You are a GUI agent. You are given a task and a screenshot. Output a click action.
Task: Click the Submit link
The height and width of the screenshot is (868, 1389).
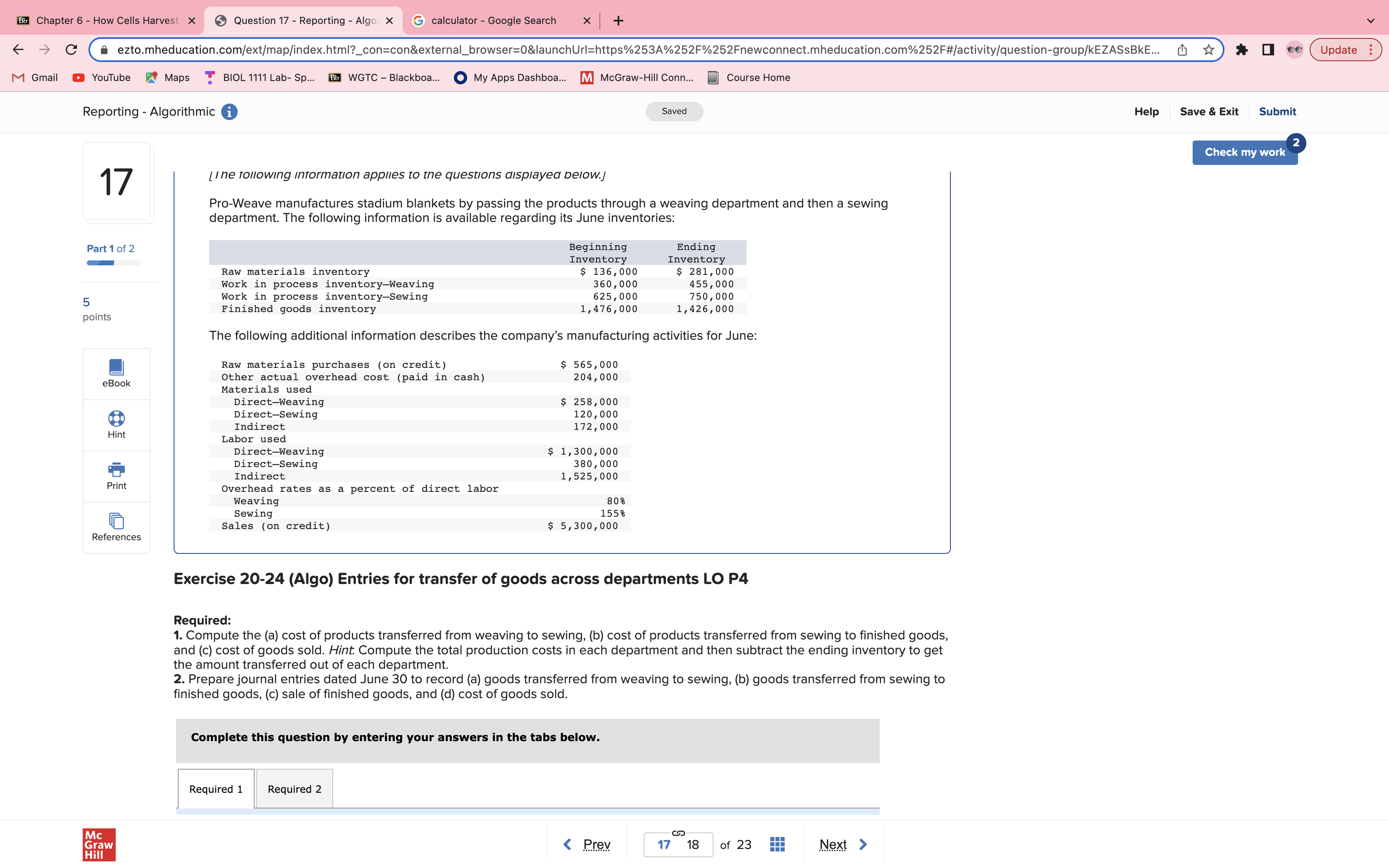click(1277, 112)
